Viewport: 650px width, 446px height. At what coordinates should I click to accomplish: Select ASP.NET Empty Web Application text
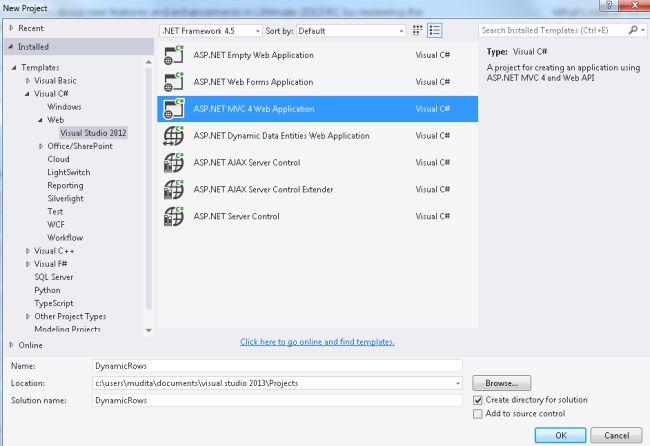click(253, 55)
